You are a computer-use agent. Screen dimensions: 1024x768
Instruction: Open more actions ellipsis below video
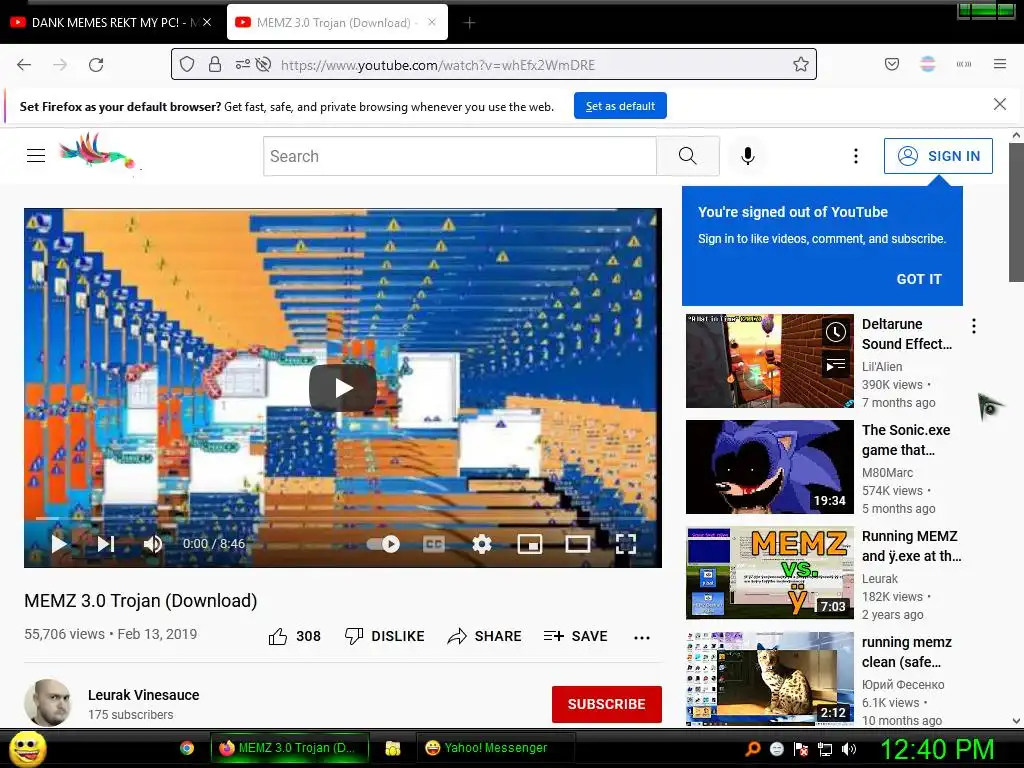[x=642, y=637]
